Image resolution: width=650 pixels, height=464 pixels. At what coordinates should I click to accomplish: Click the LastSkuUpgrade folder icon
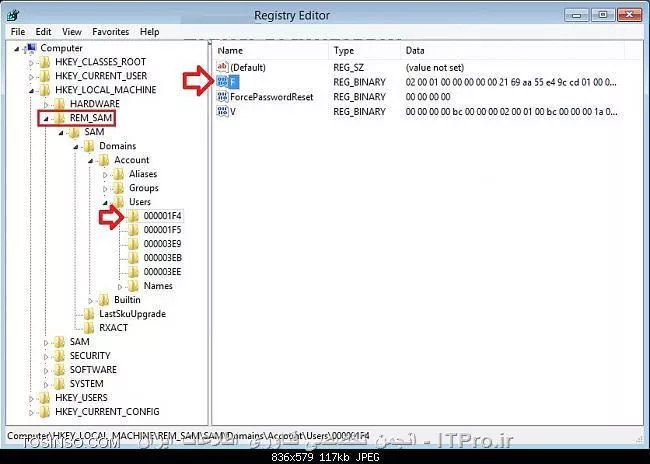point(89,314)
